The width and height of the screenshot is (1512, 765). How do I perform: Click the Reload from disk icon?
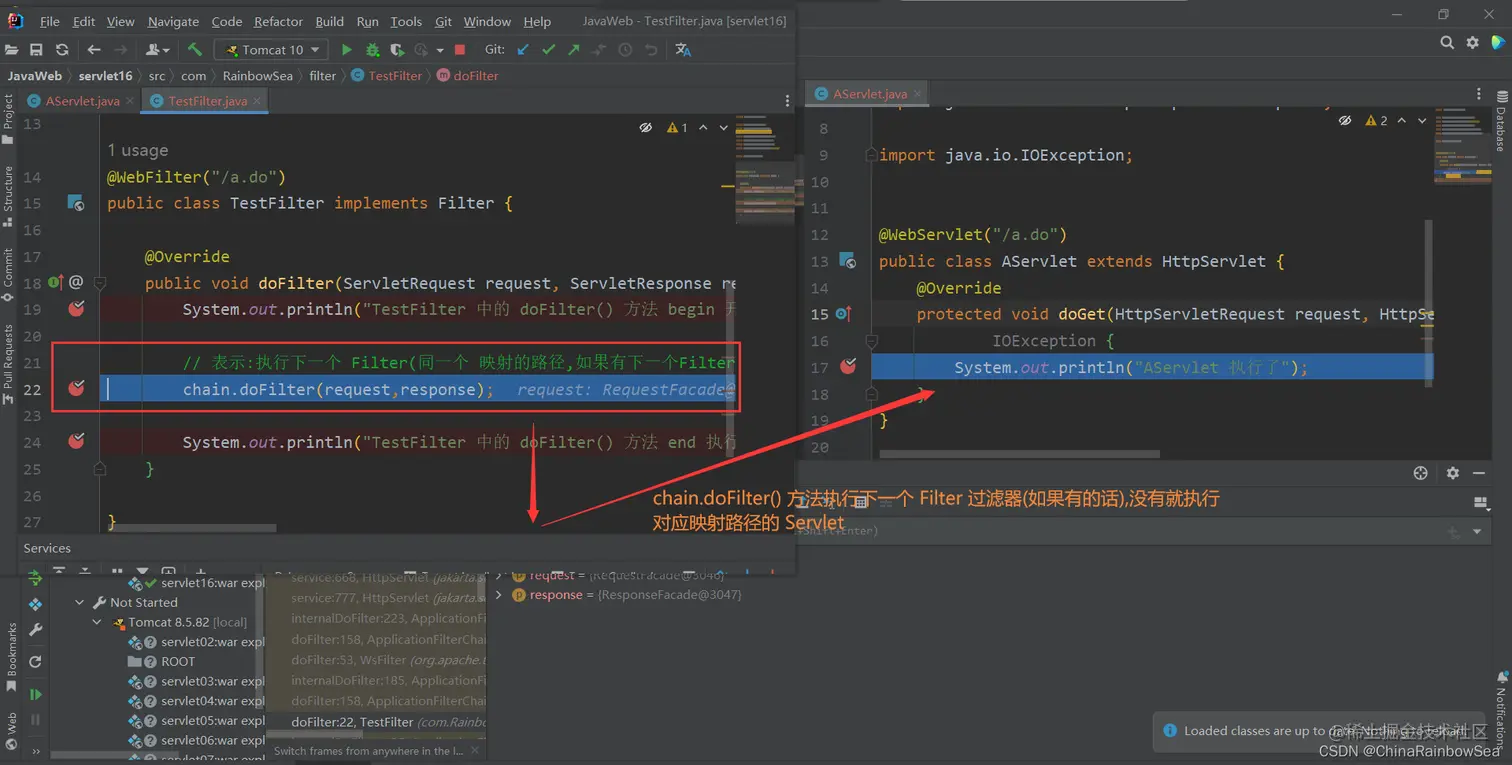click(x=62, y=49)
